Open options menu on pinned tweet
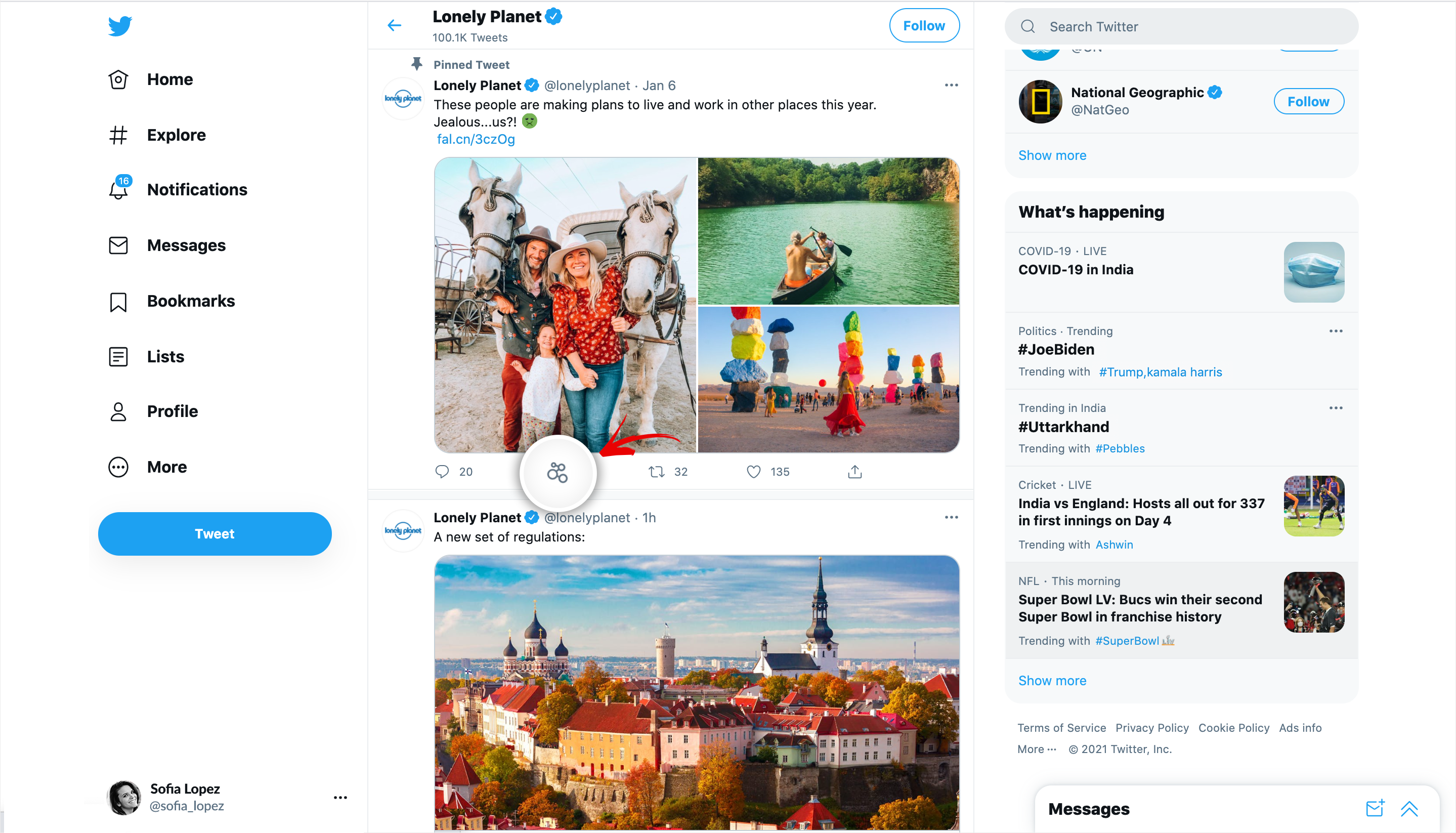The image size is (1456, 833). pyautogui.click(x=951, y=85)
